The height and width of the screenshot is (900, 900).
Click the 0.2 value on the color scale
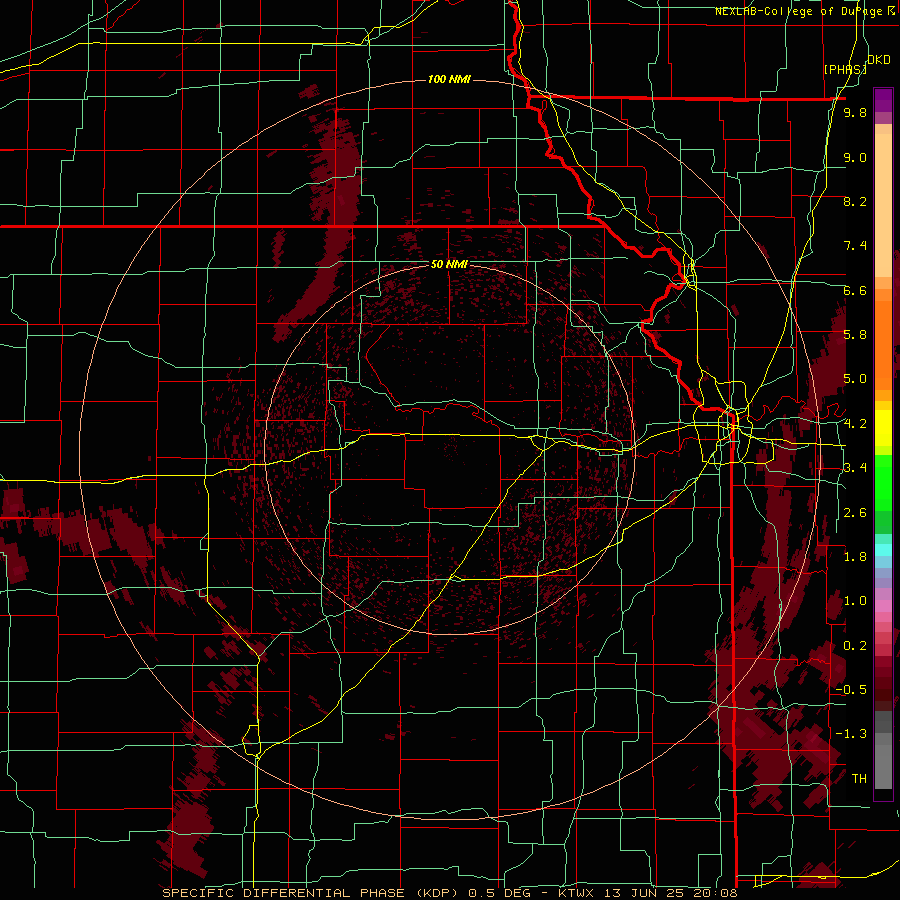click(x=855, y=646)
